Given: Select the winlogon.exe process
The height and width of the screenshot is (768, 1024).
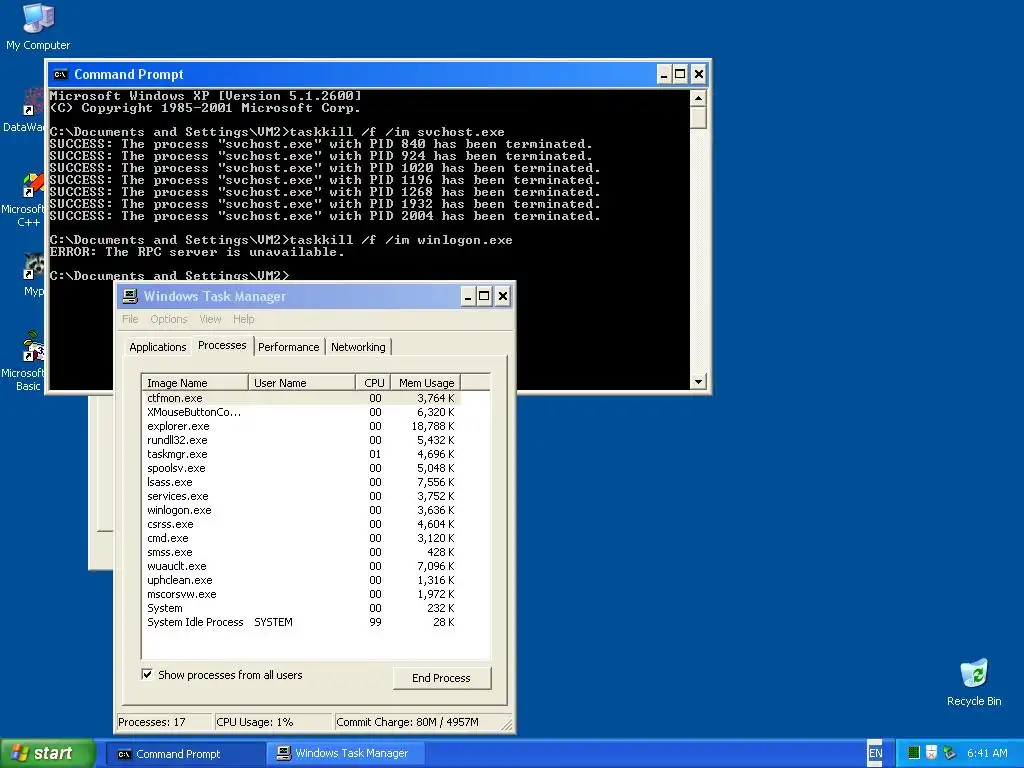Looking at the screenshot, I should [301, 511].
